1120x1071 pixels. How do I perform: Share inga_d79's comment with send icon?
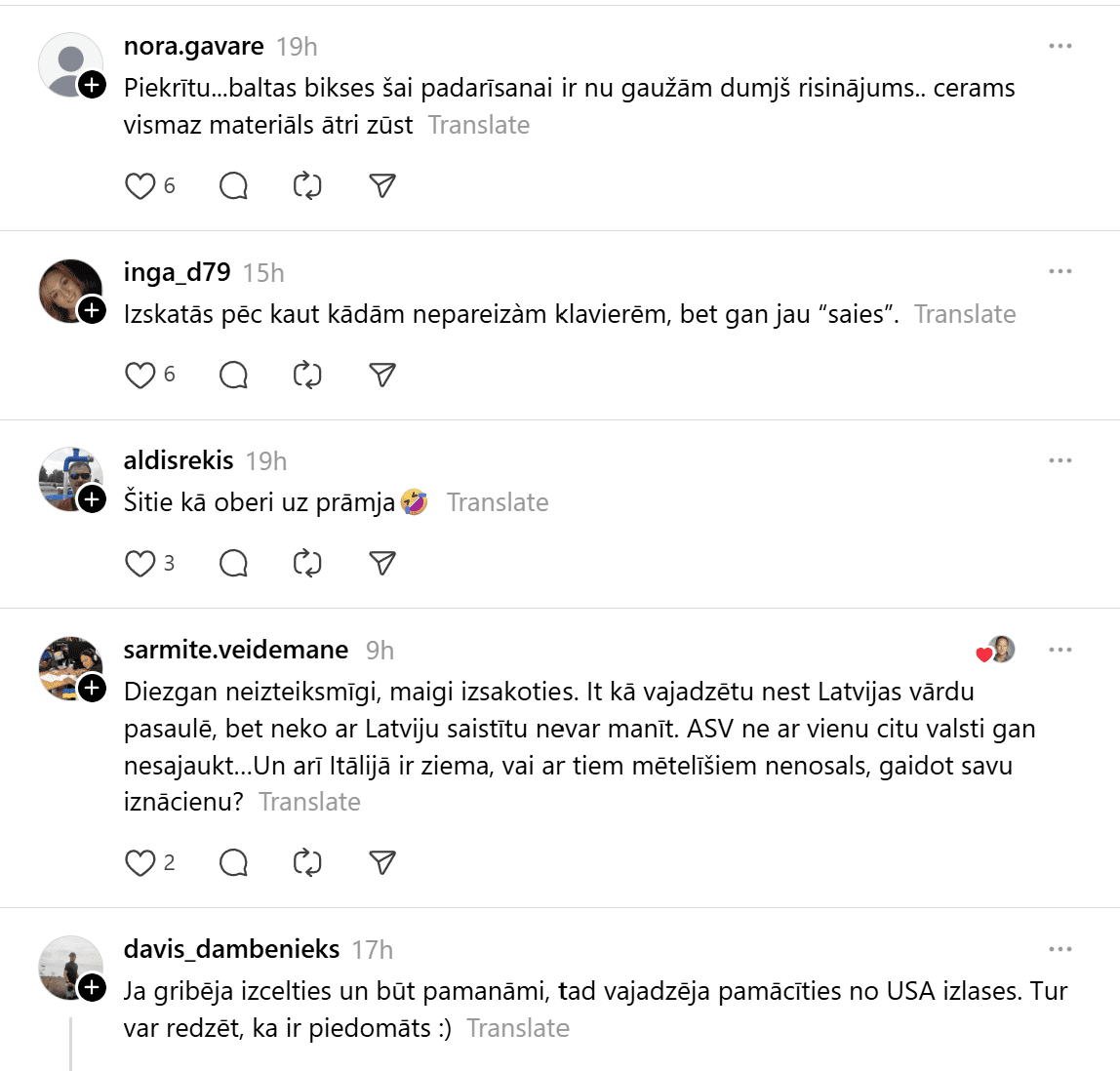tap(382, 376)
